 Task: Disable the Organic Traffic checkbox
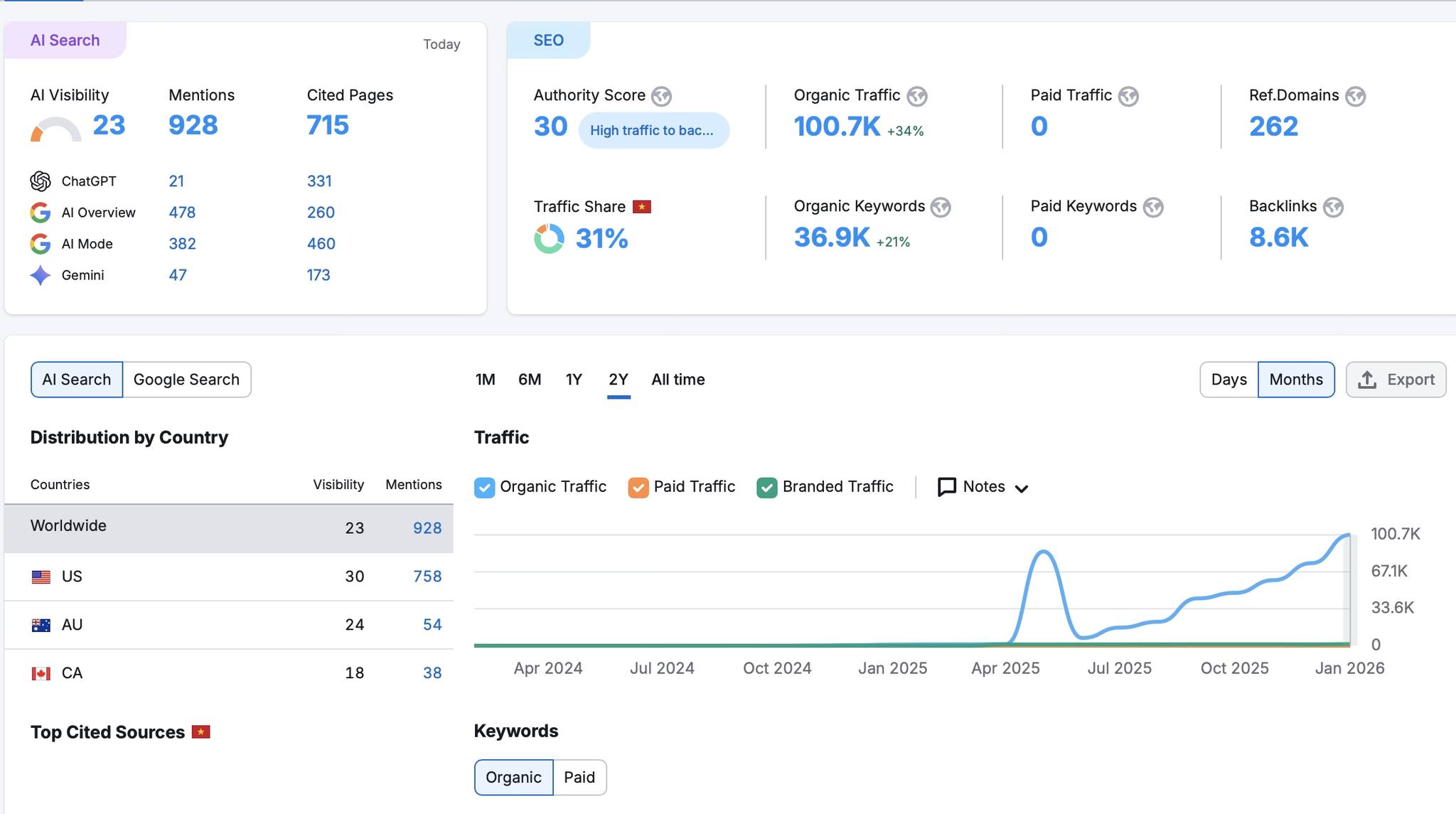(484, 487)
